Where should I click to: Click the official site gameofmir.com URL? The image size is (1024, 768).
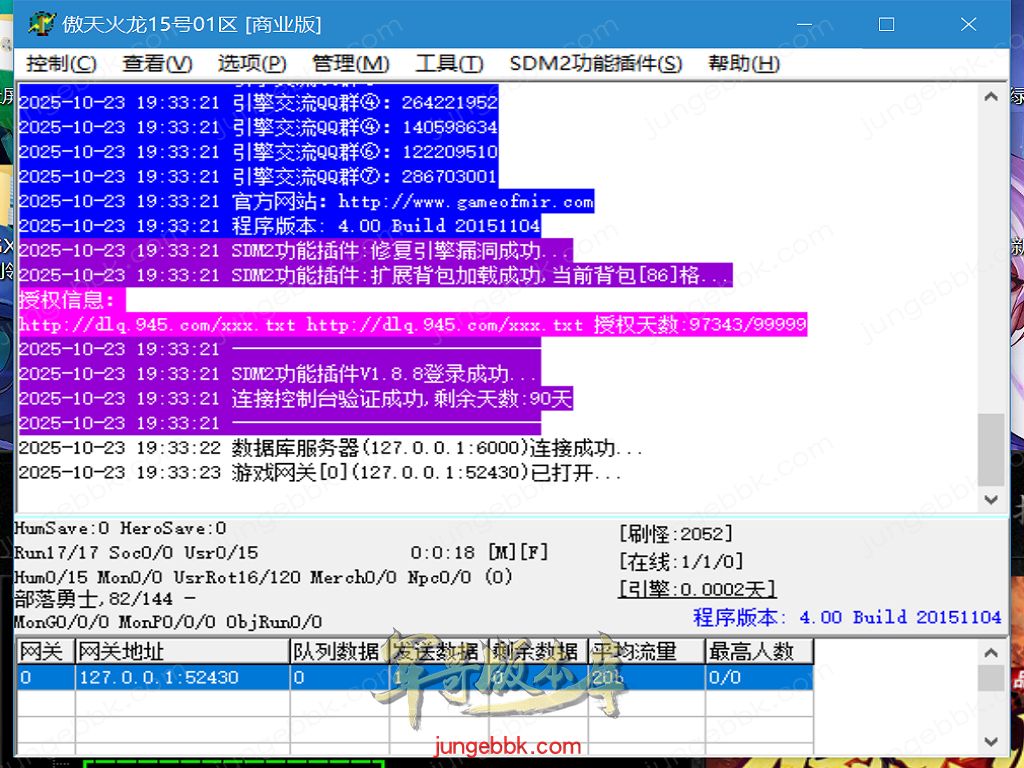465,201
